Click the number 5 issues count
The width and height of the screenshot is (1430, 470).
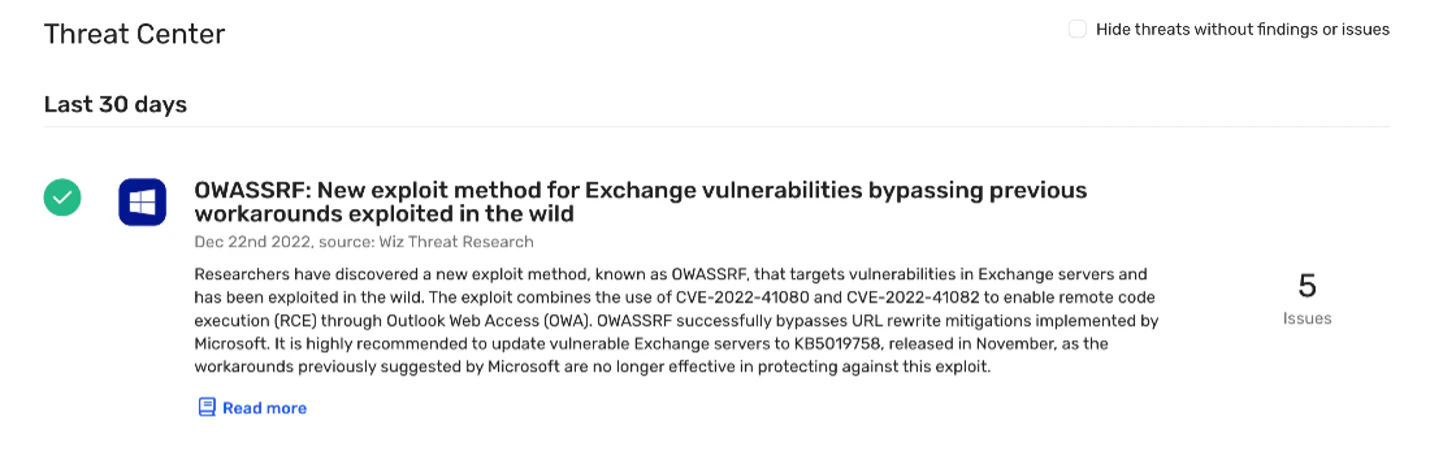point(1307,286)
